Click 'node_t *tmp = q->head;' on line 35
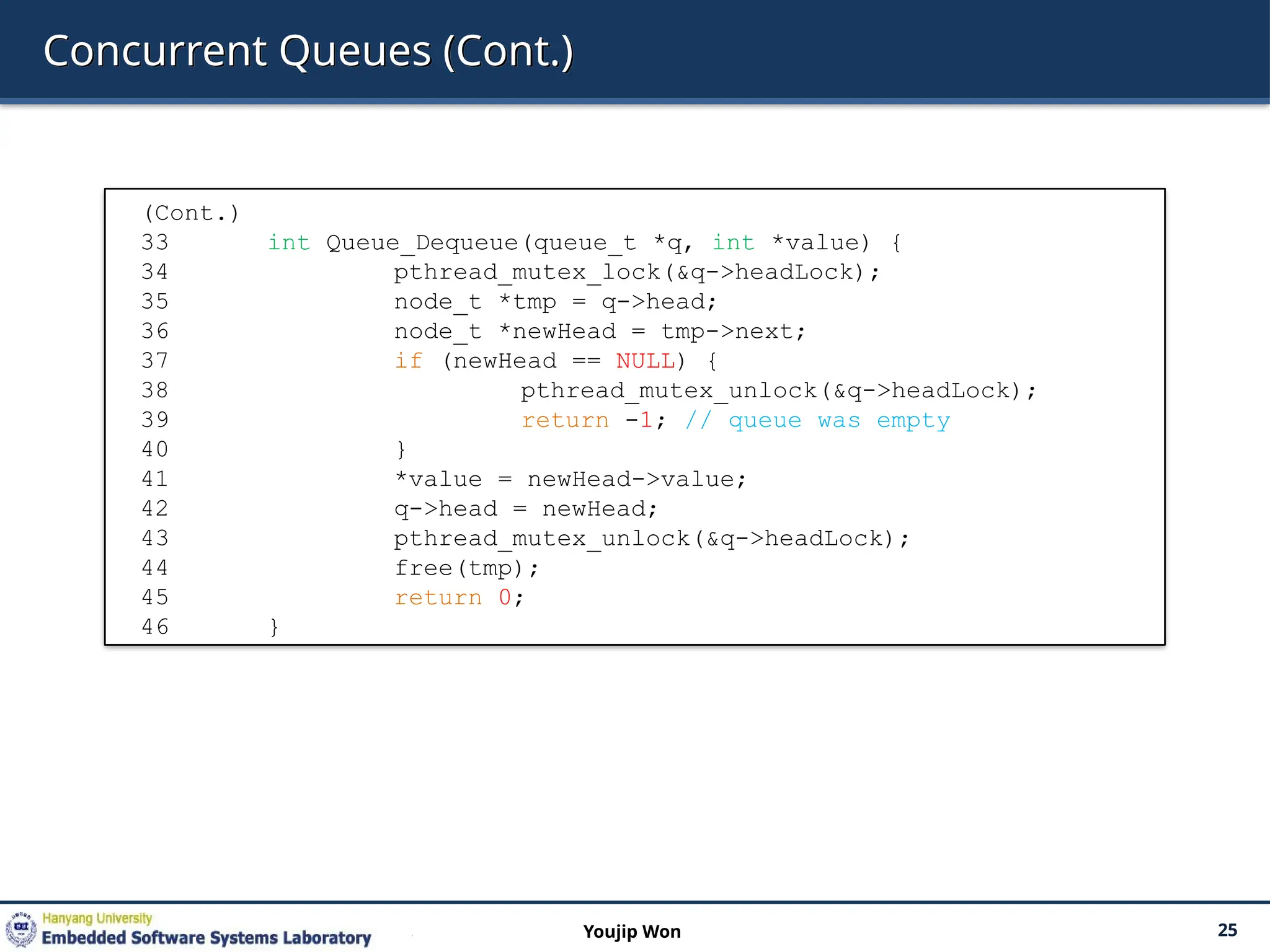Screen dimensions: 1270x952 point(555,302)
